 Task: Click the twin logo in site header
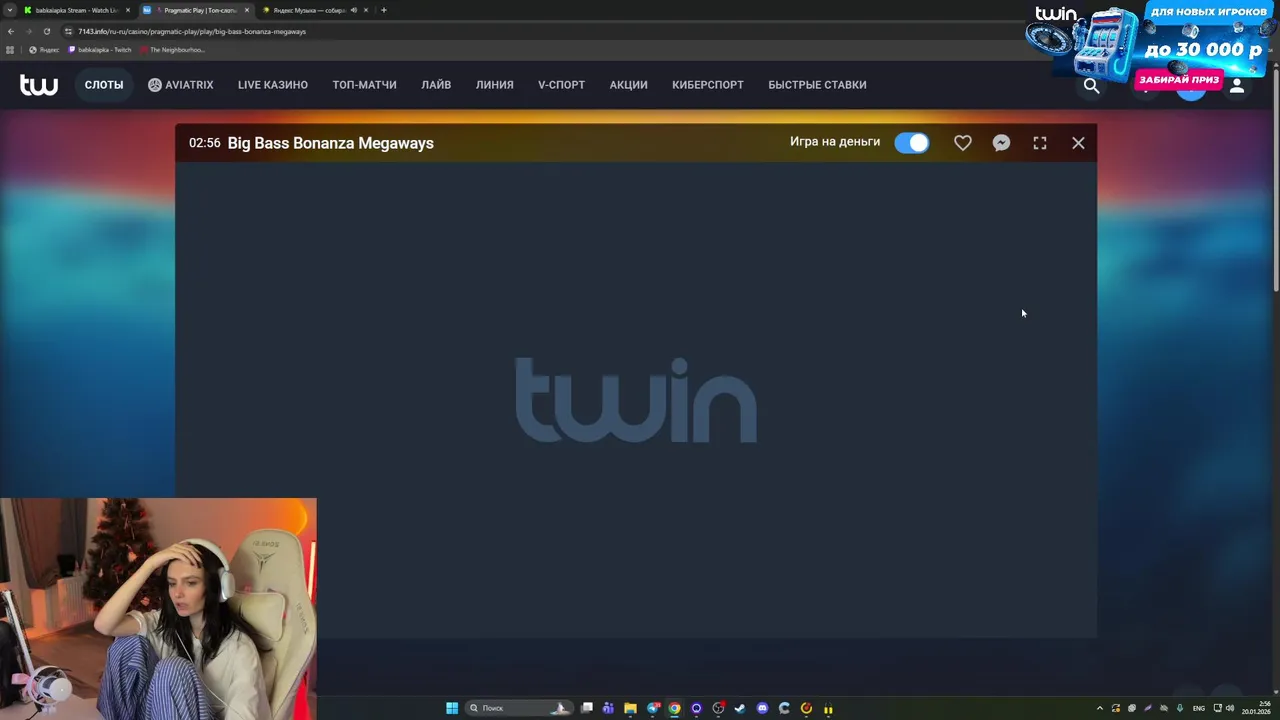click(x=39, y=85)
